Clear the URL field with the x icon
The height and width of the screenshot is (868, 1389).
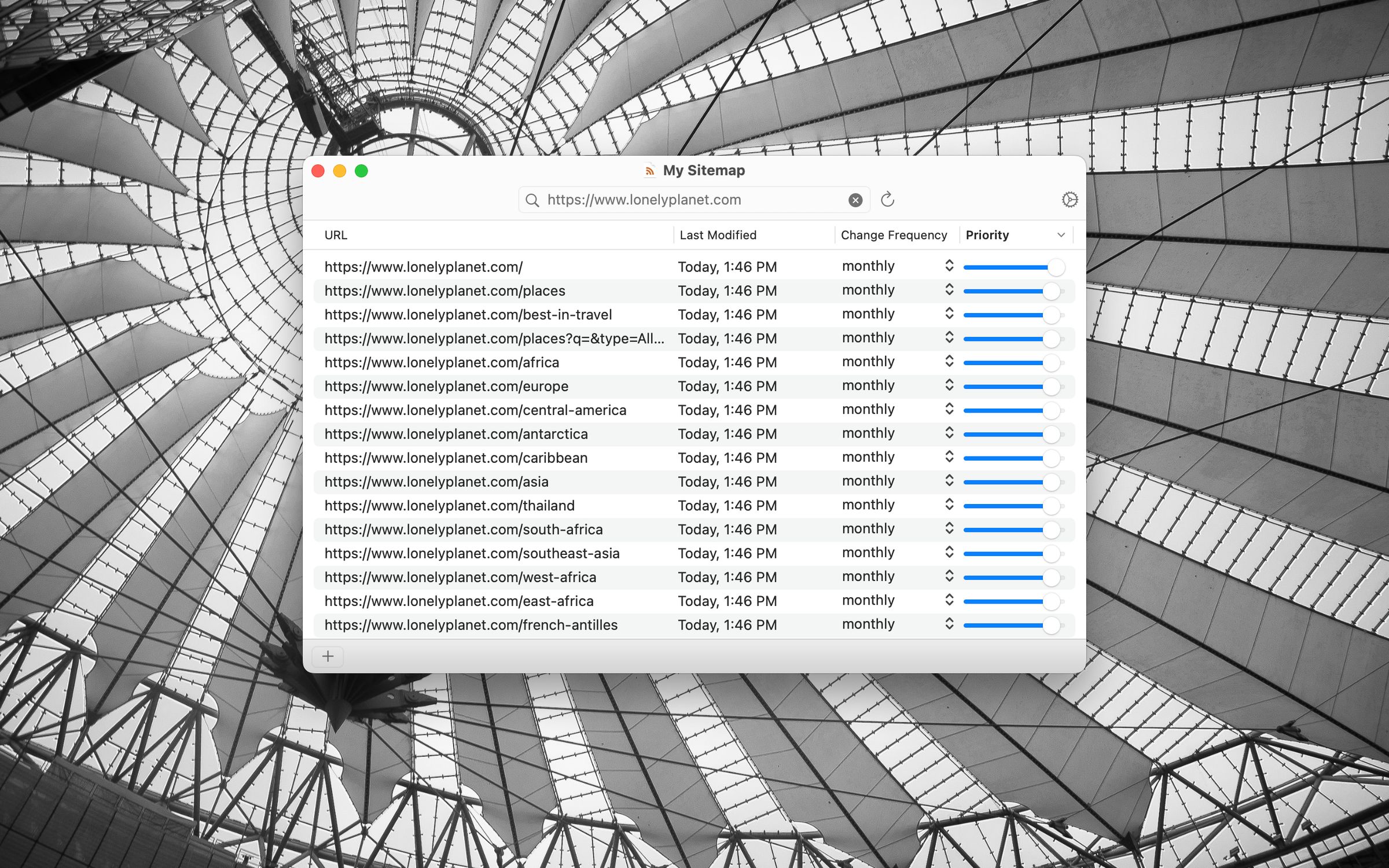coord(855,200)
